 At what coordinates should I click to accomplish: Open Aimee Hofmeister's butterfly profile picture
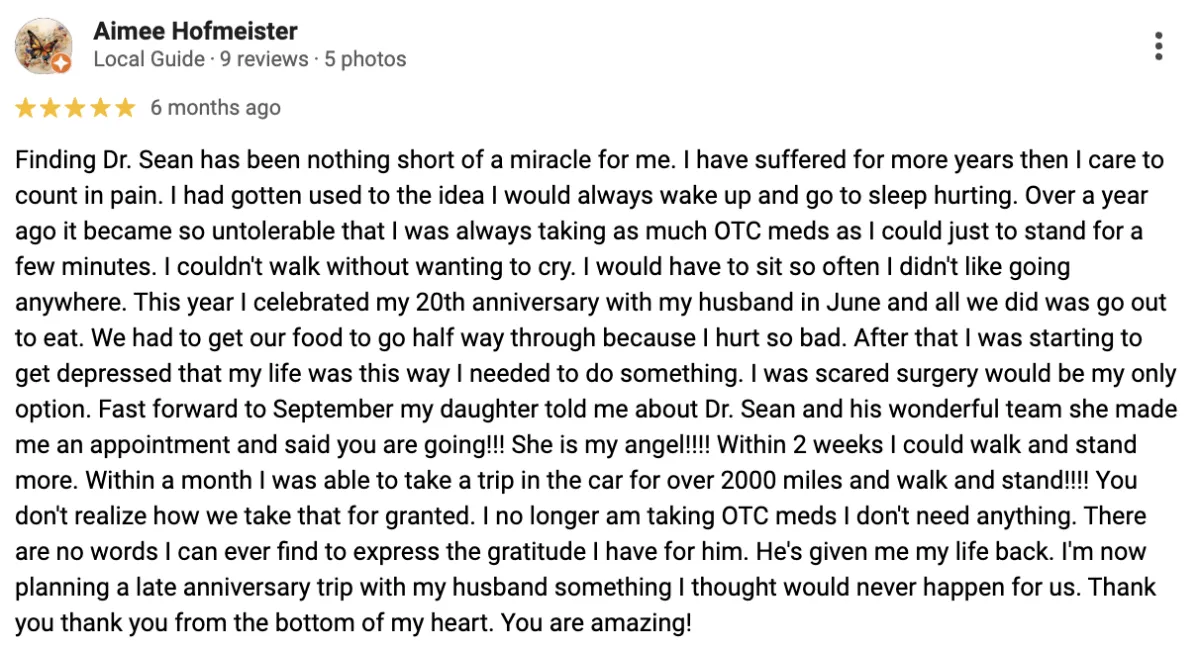[x=42, y=44]
